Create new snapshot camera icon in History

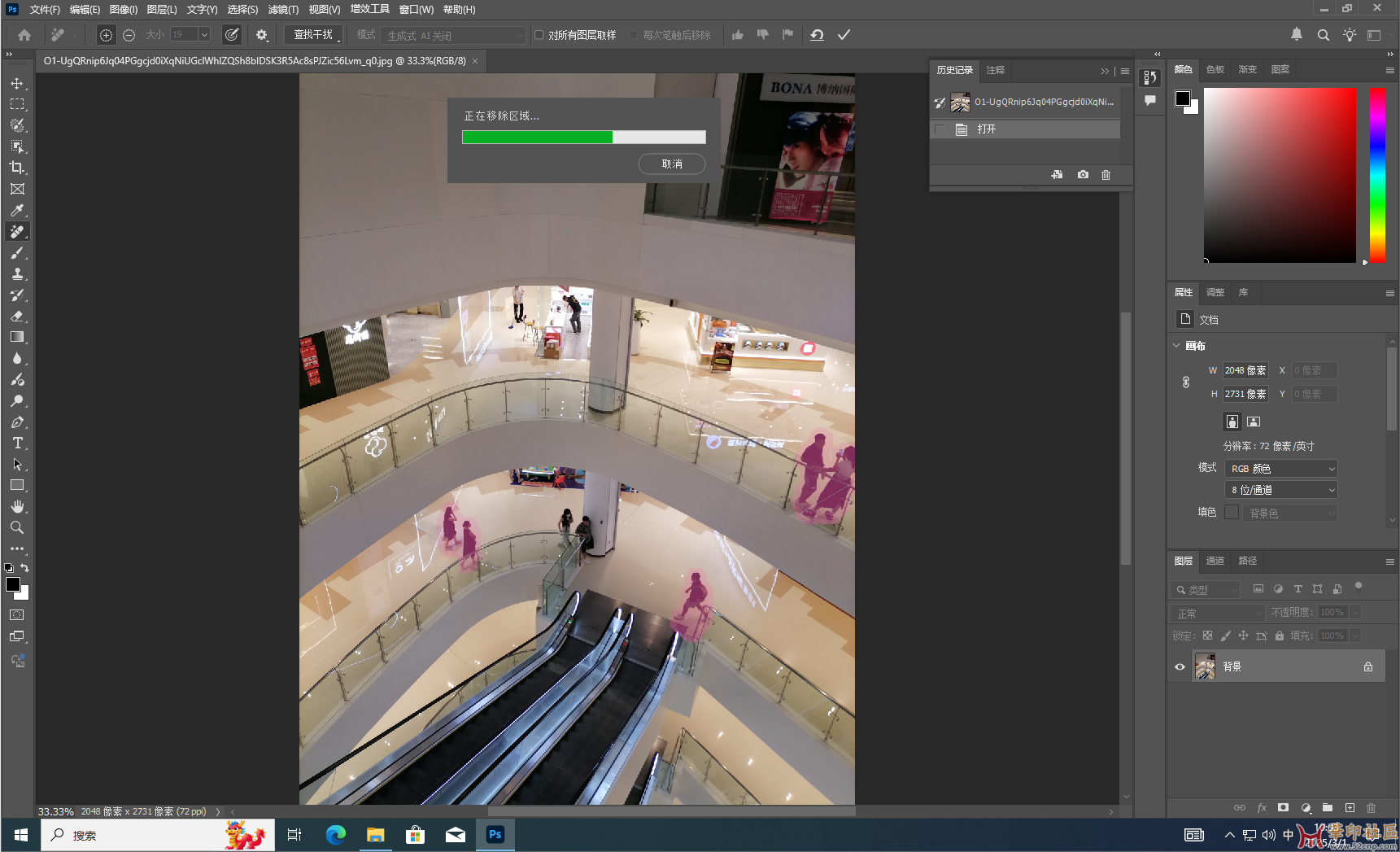tap(1083, 175)
